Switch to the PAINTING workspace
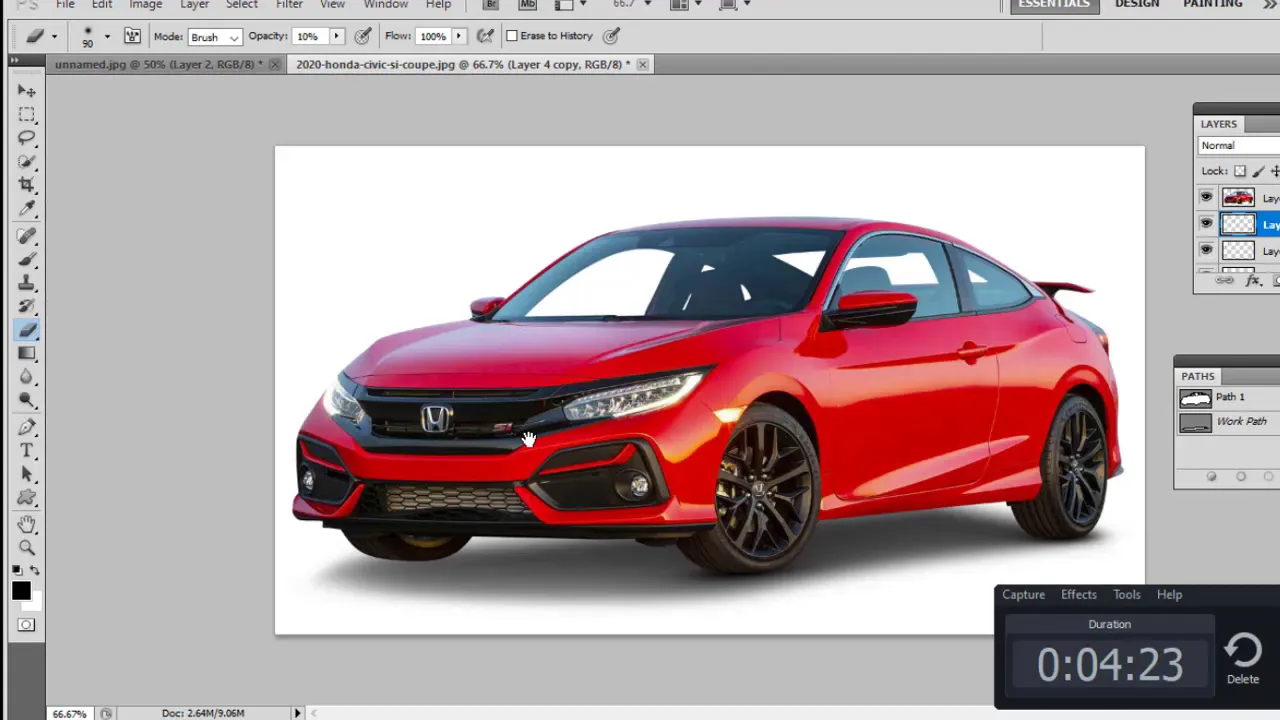 1212,5
